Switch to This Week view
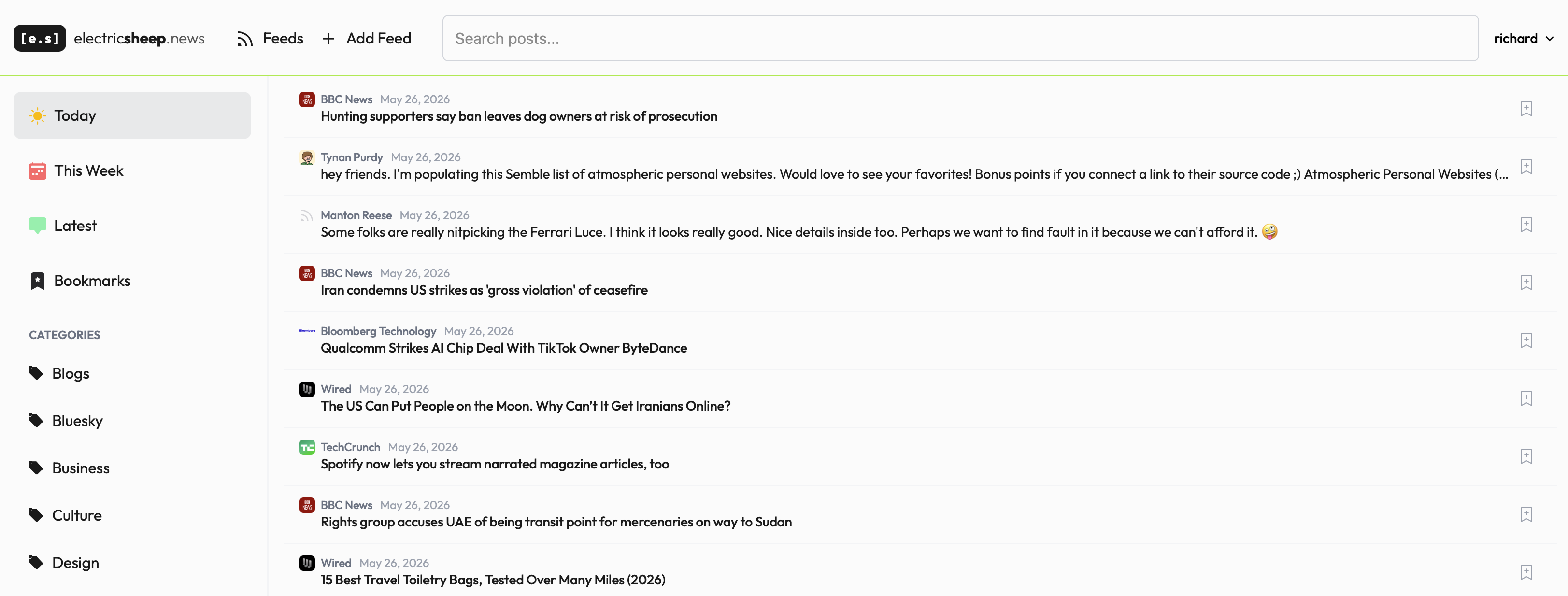The image size is (1568, 596). click(132, 171)
